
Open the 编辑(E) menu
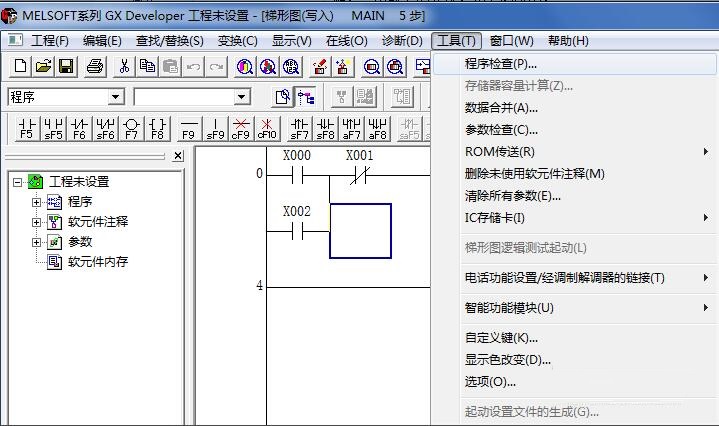click(x=102, y=41)
